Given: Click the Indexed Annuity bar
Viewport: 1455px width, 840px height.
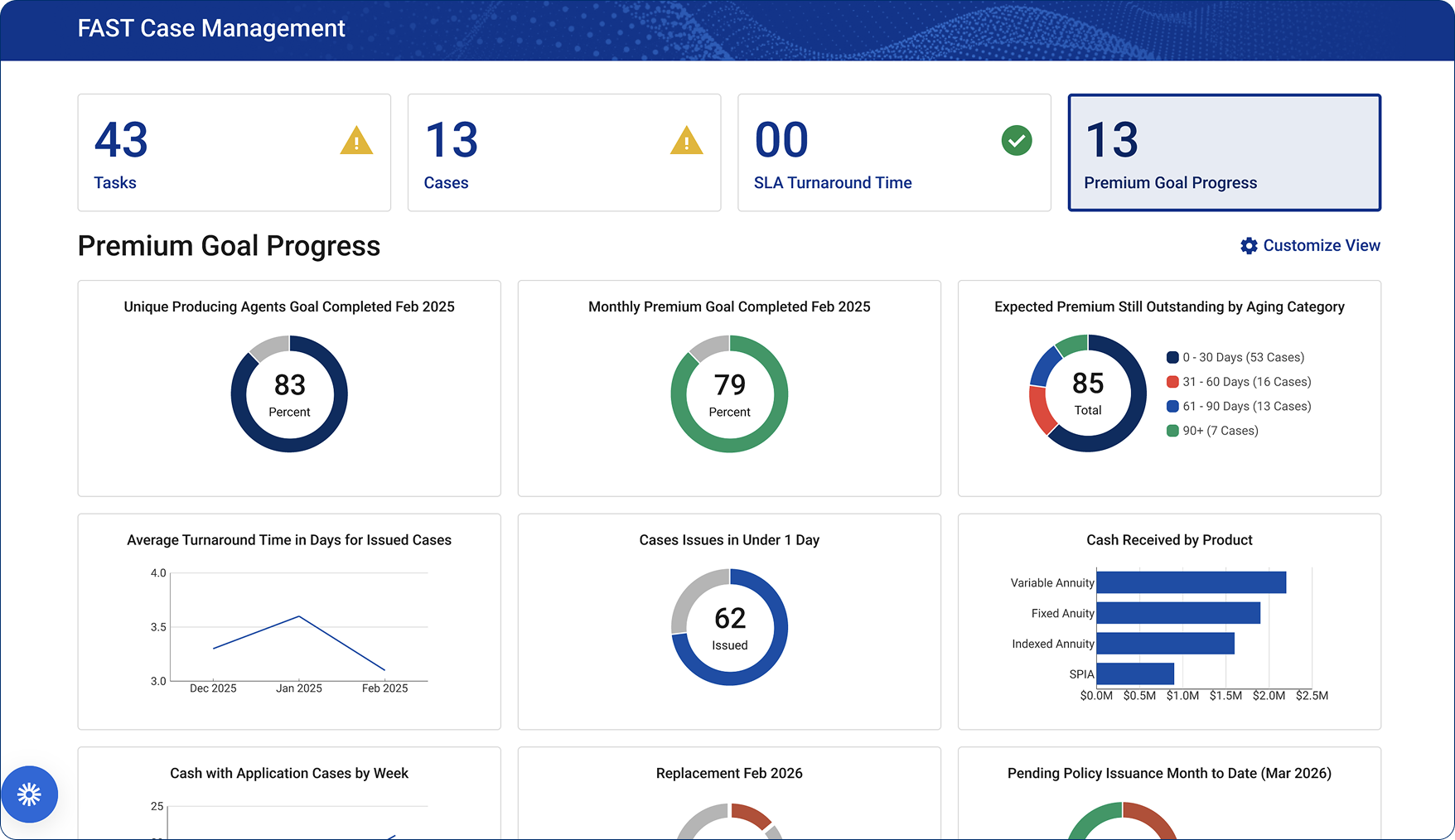Looking at the screenshot, I should tap(1166, 644).
